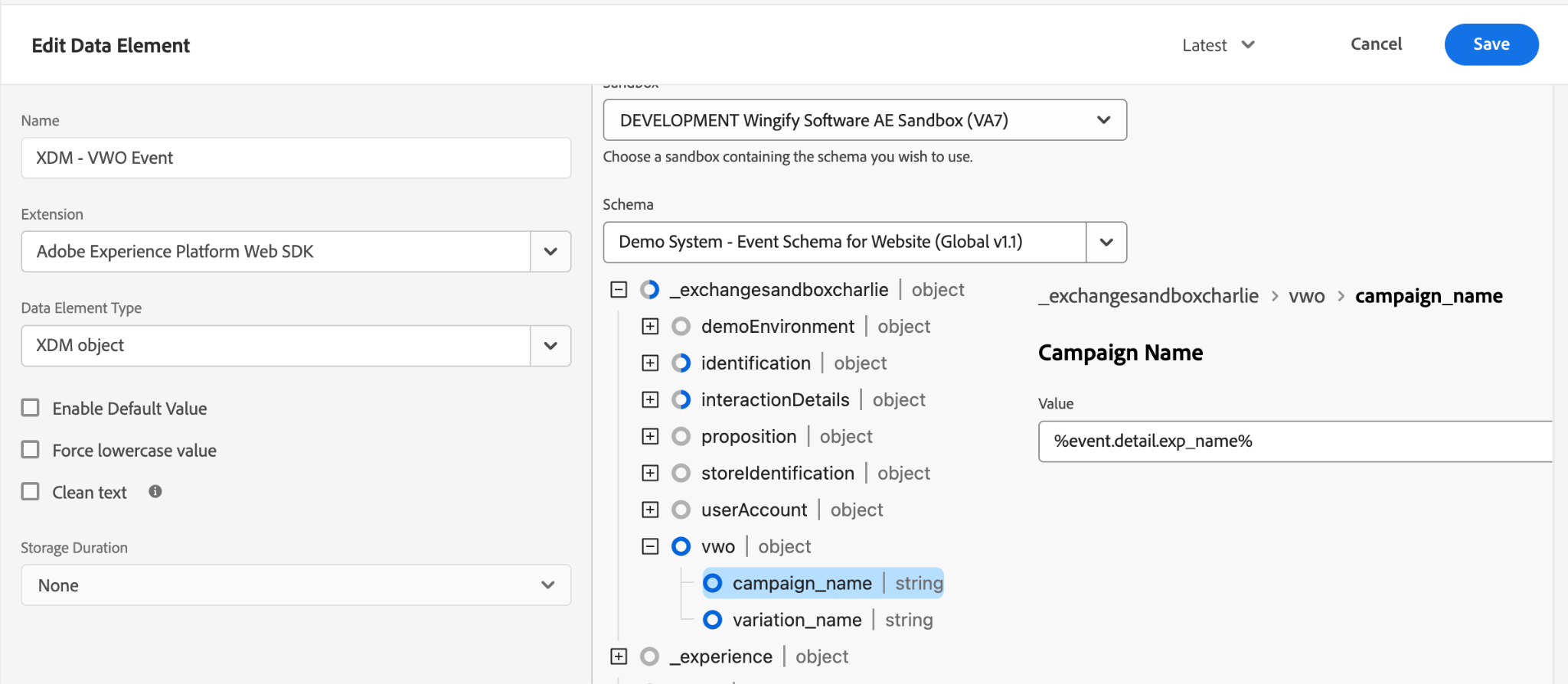Screen dimensions: 1568x684
Task: Click the circle icon beside interactionDetails
Action: point(681,400)
